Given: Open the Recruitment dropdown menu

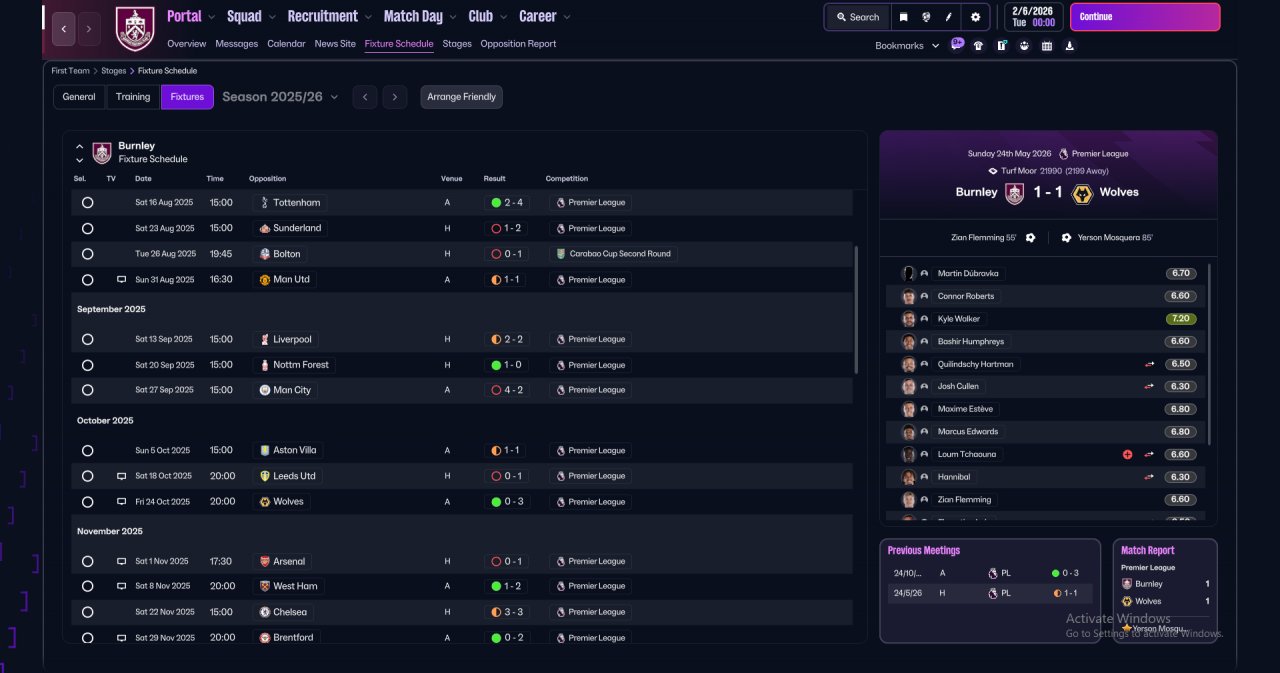Looking at the screenshot, I should pos(328,16).
